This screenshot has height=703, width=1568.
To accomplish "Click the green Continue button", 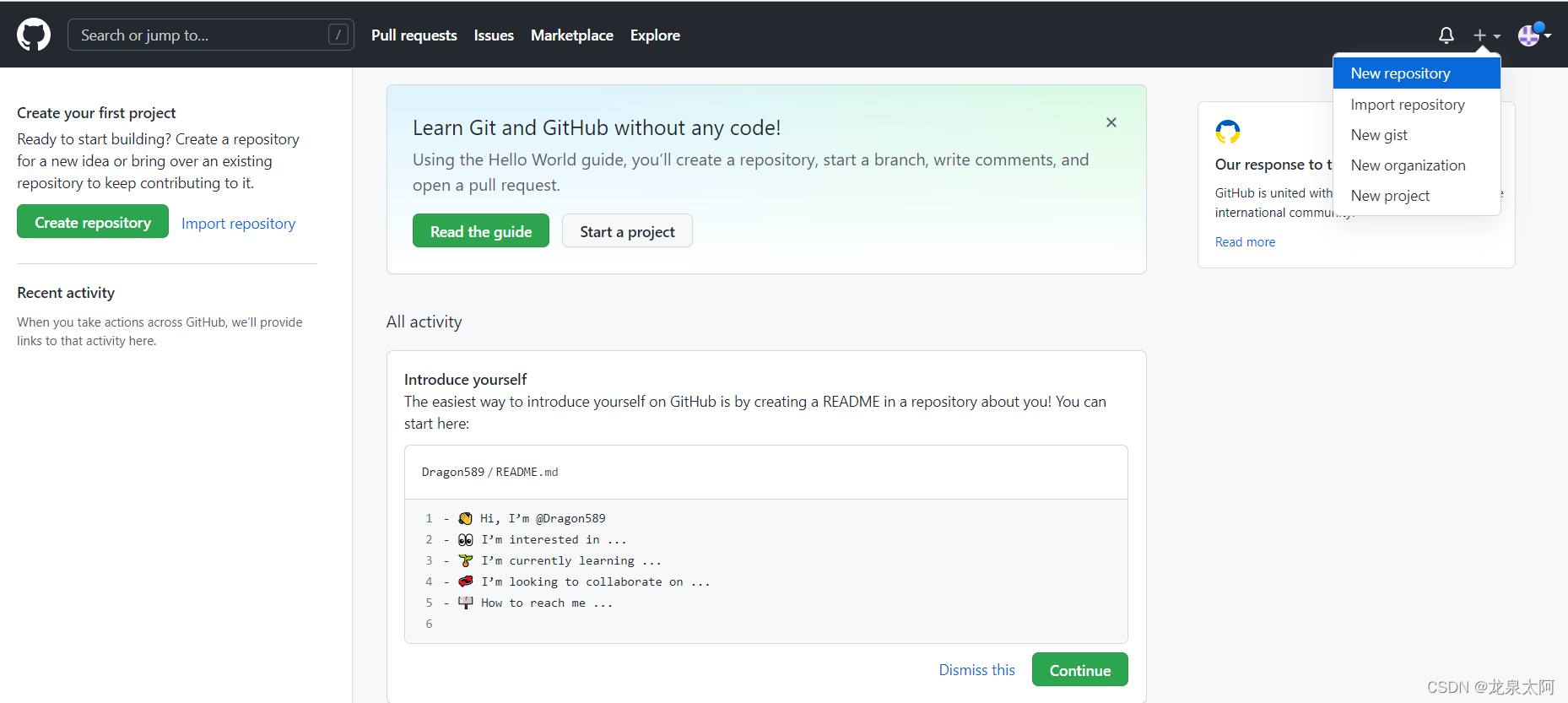I will 1080,670.
